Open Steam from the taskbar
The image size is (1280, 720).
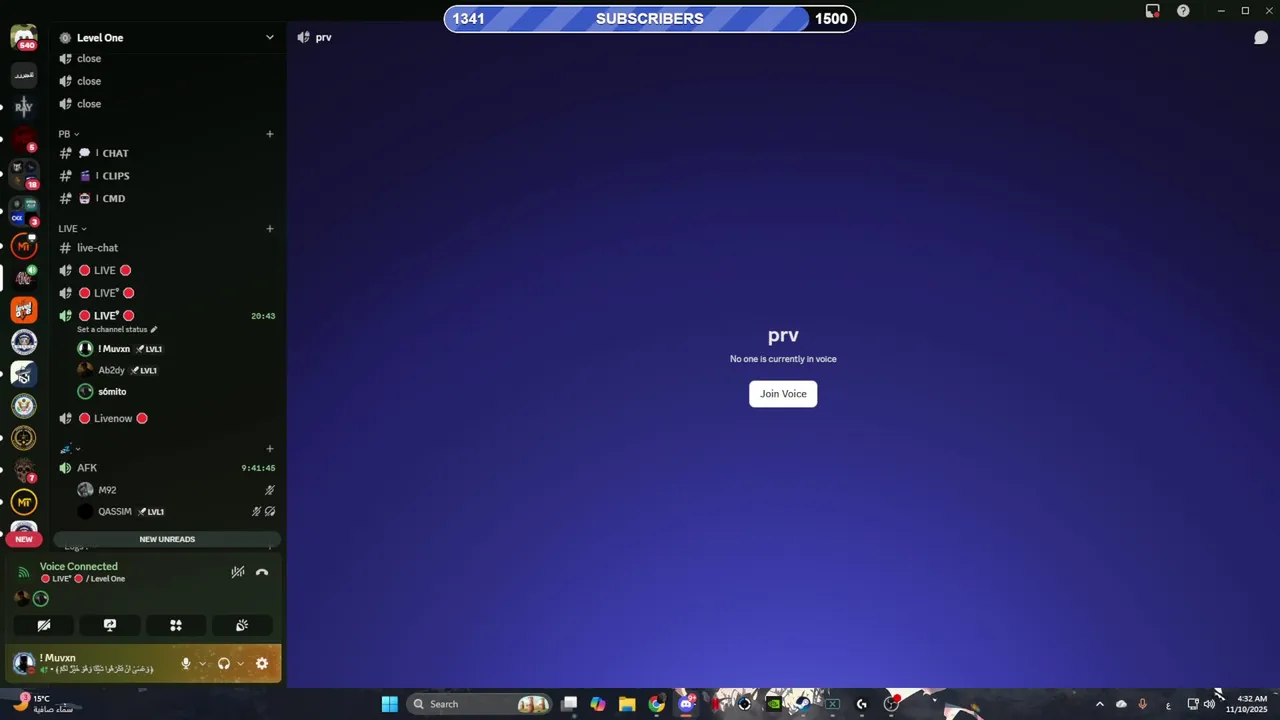[x=803, y=704]
